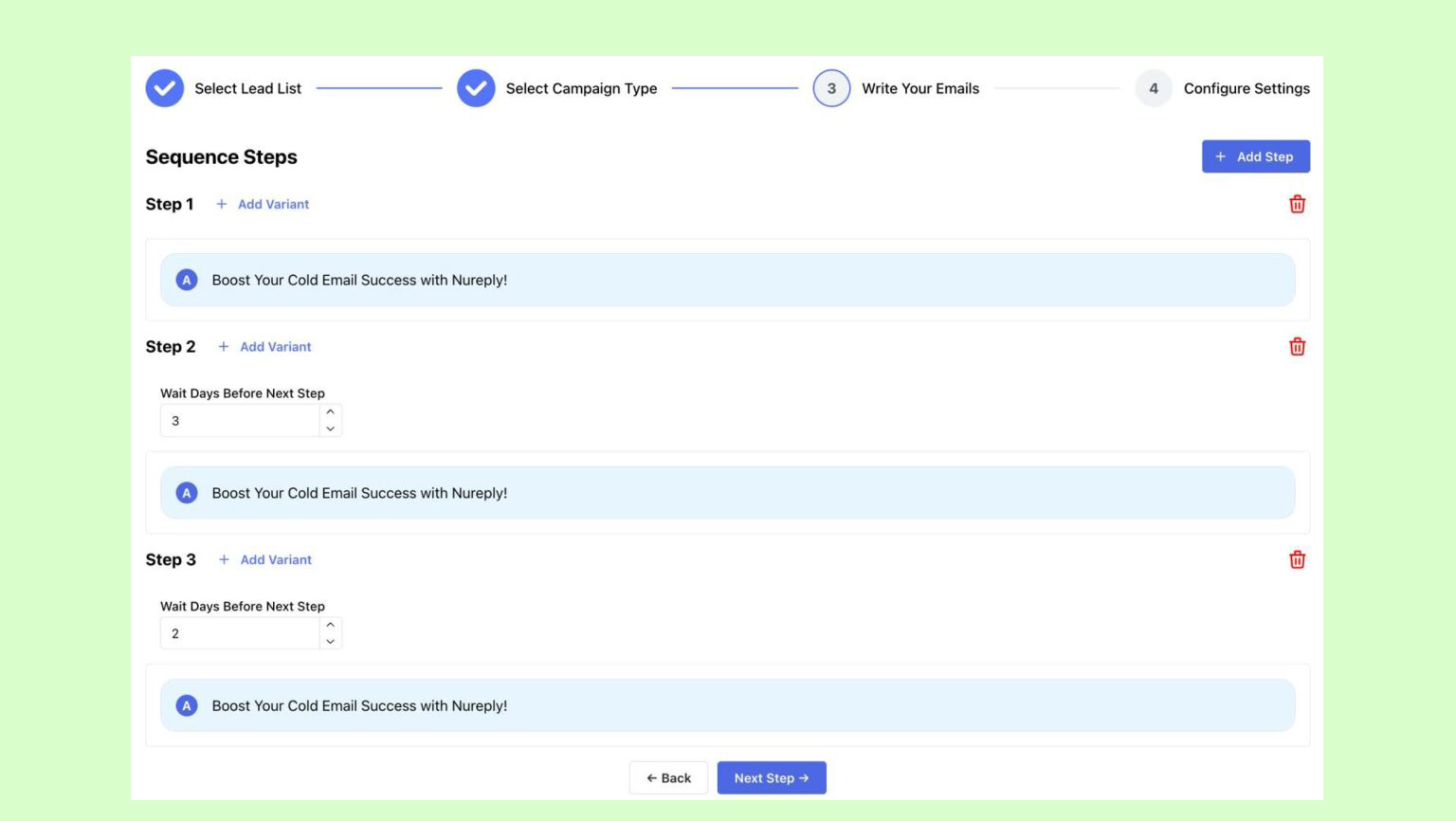Screen dimensions: 1456x821
Task: Increase Step 2 wait days with up arrow
Action: point(330,411)
